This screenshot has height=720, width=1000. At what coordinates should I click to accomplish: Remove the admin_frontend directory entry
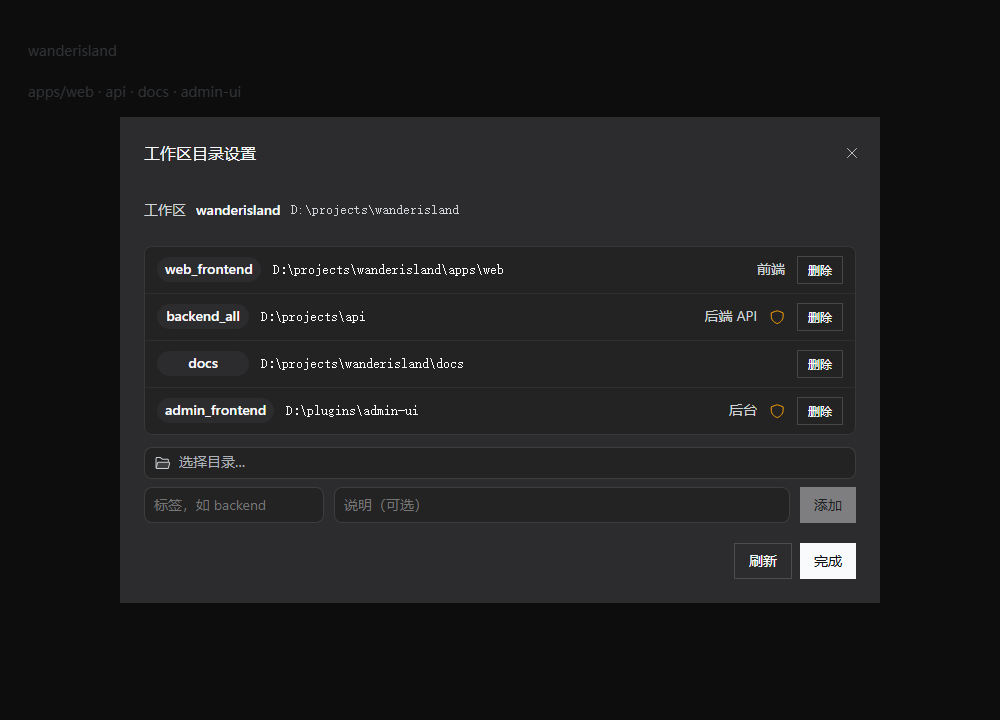coord(820,411)
